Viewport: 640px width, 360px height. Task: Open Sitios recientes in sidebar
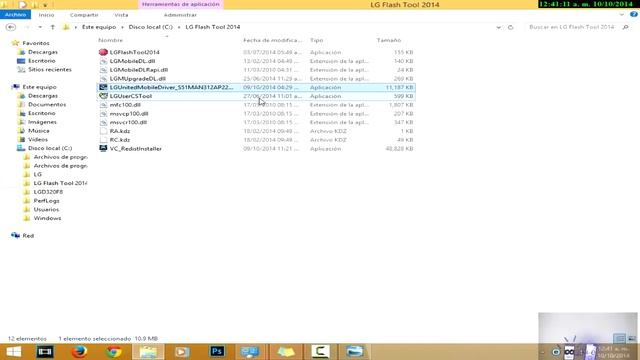click(49, 70)
